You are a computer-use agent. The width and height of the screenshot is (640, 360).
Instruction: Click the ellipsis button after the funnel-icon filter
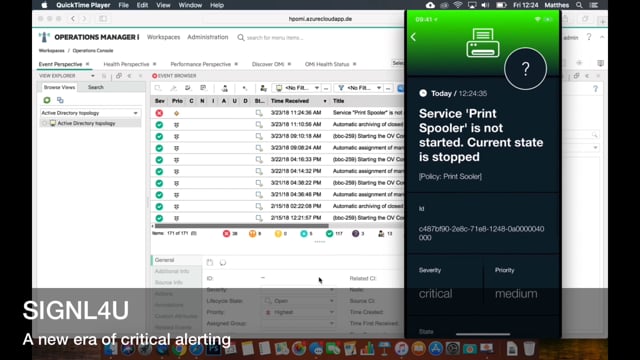[388, 88]
